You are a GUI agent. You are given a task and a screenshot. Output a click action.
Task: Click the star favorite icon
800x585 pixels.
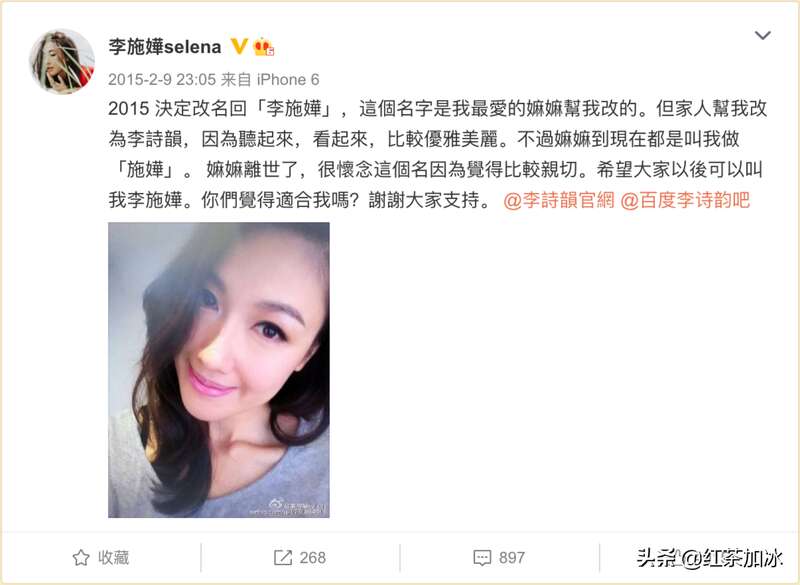[x=81, y=557]
